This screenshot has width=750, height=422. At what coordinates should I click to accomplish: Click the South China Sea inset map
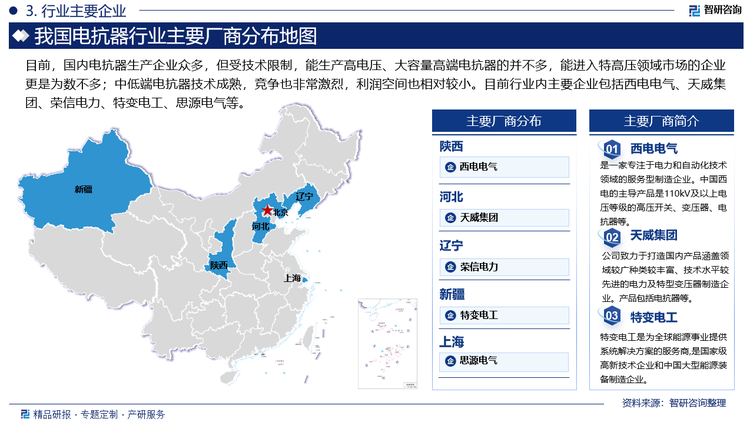[387, 344]
